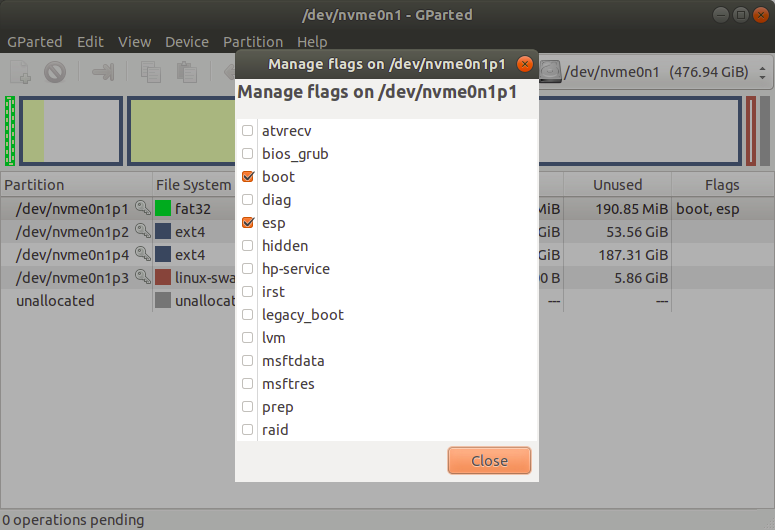Click the green fat32 color swatch
Image resolution: width=775 pixels, height=530 pixels.
(x=164, y=209)
